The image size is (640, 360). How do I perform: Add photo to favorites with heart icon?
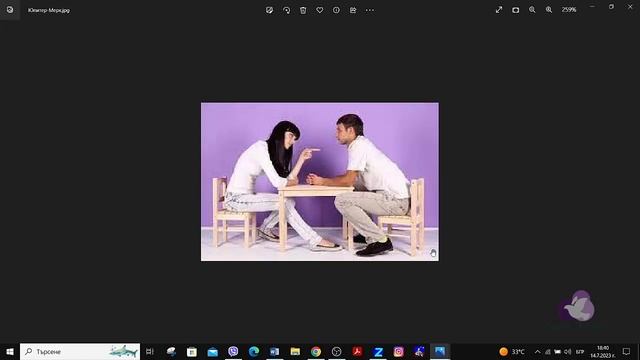pyautogui.click(x=320, y=10)
